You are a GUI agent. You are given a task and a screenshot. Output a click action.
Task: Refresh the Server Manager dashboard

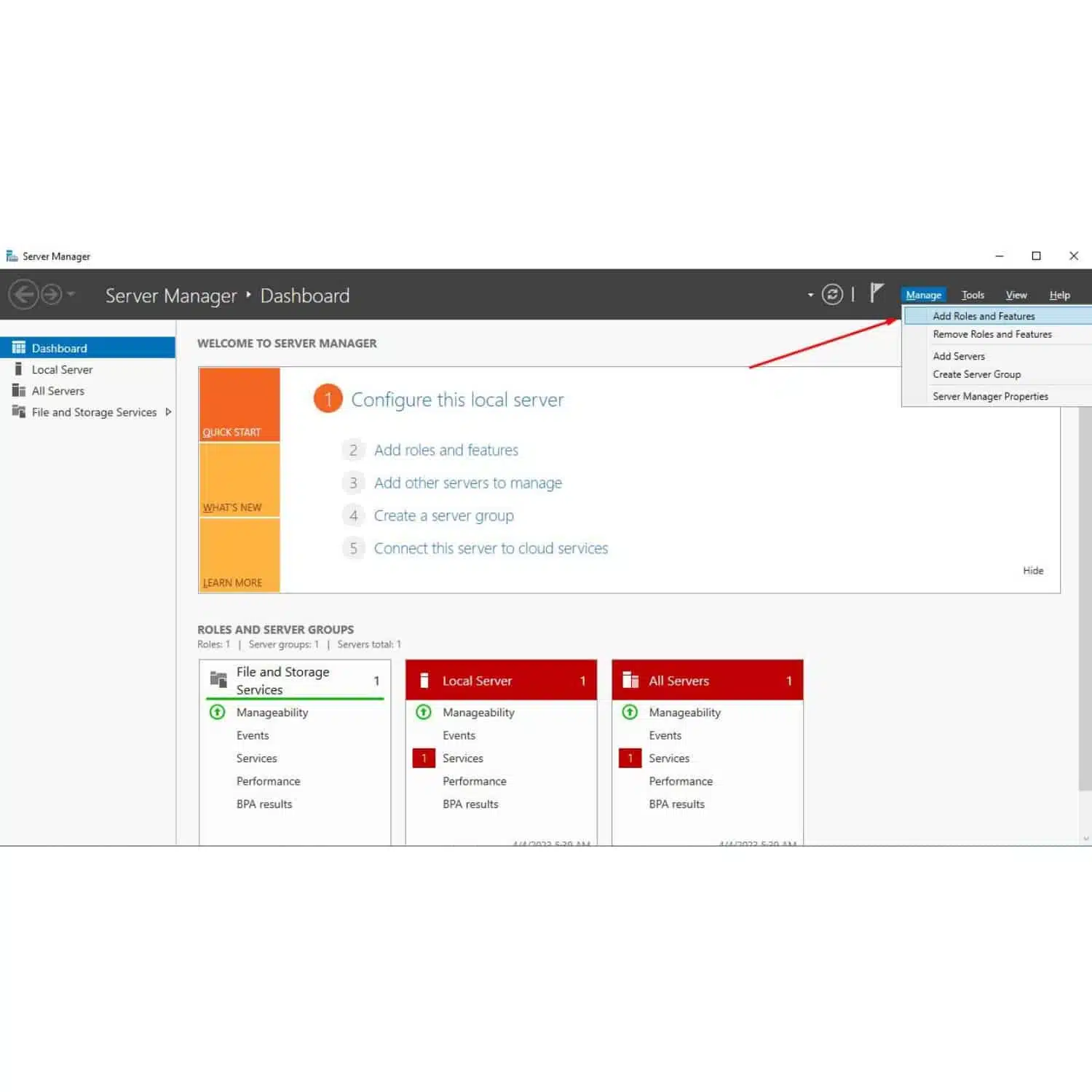[x=832, y=294]
